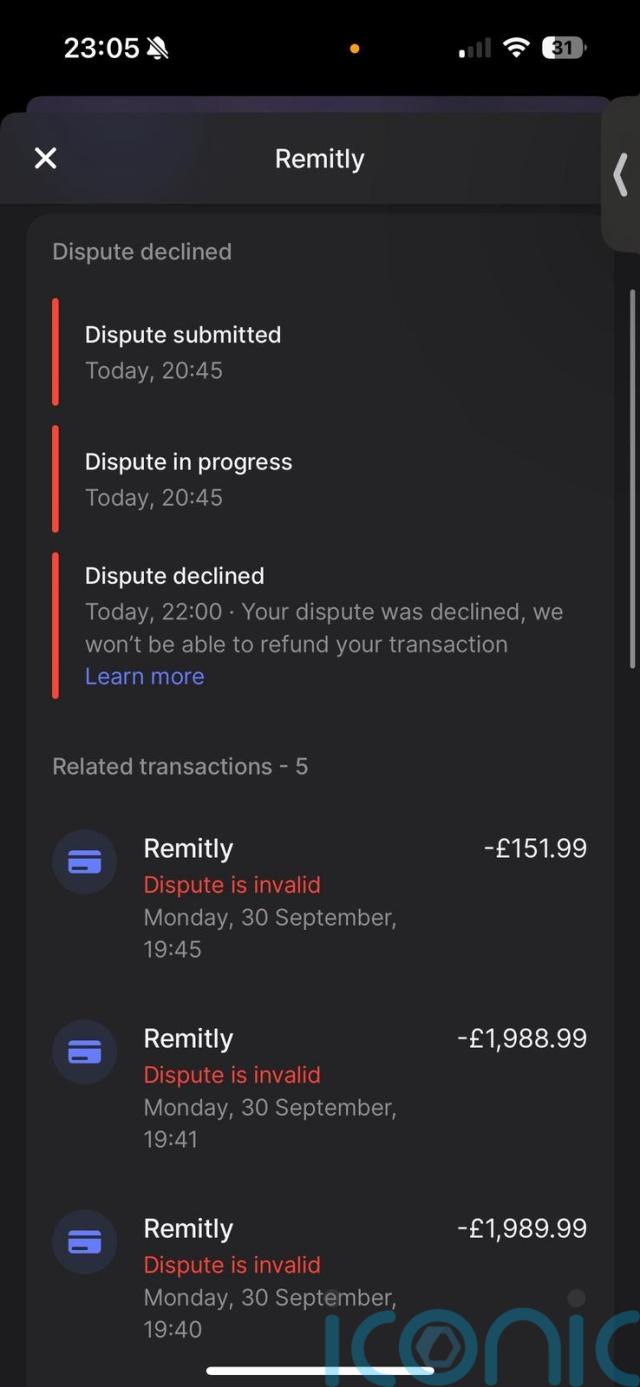
Task: Tap the side panel chevron handle
Action: [620, 174]
